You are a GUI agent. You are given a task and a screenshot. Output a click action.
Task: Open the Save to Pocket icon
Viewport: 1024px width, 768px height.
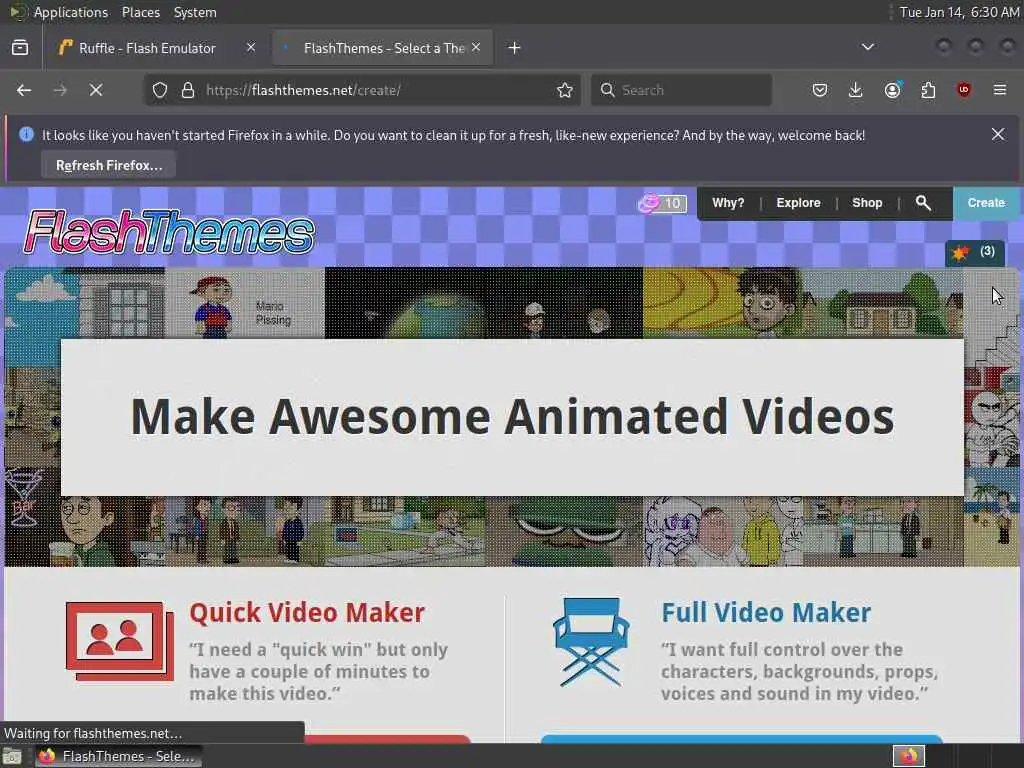pos(820,90)
